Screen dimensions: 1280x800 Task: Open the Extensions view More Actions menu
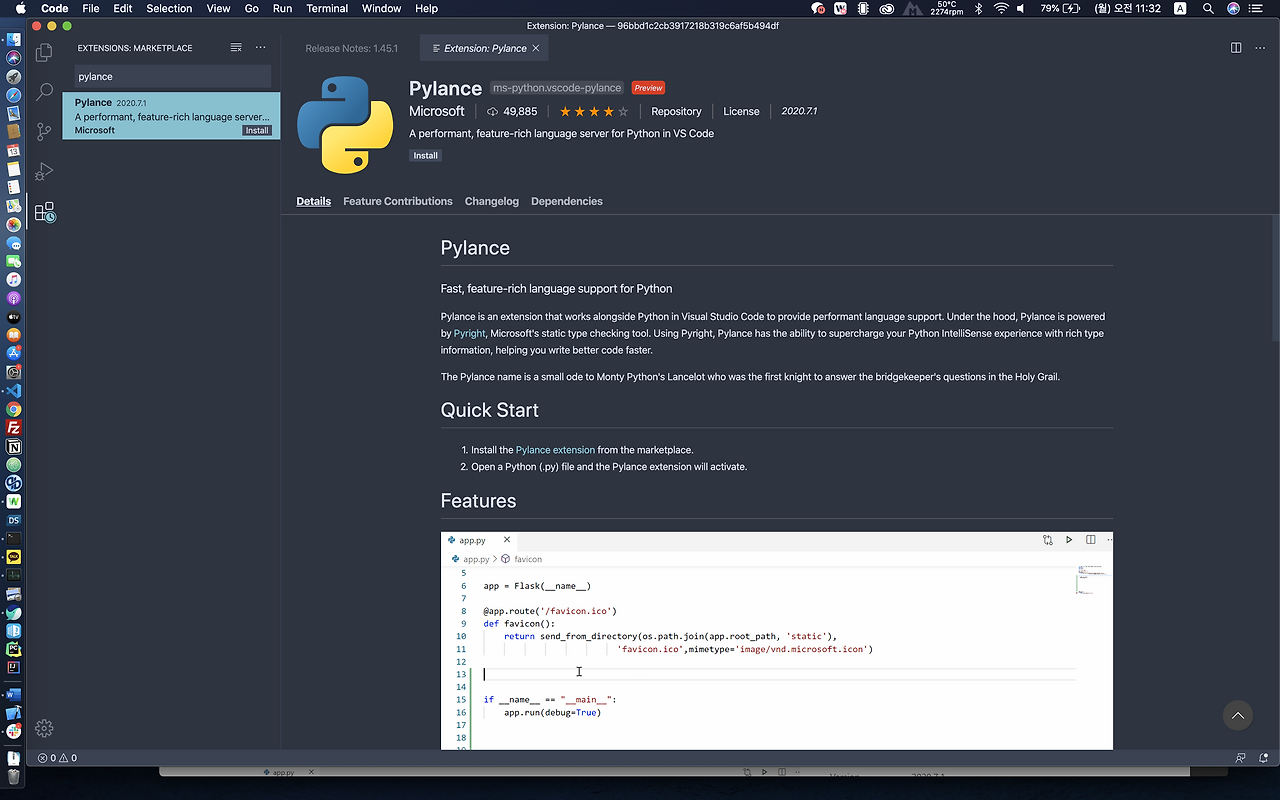260,47
